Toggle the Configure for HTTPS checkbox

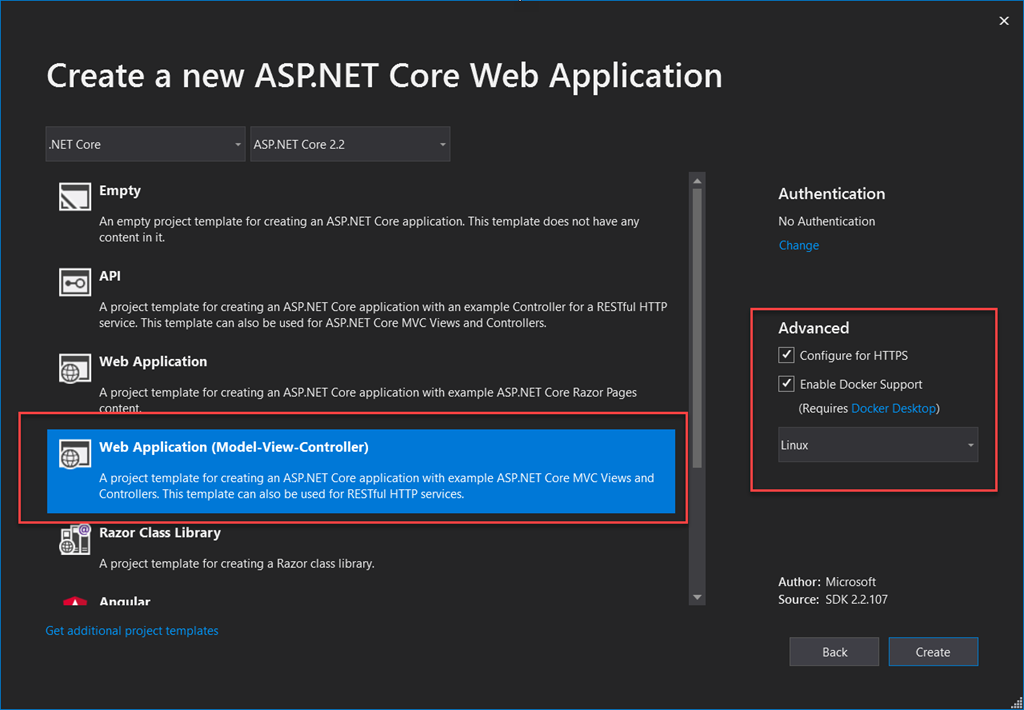coord(786,355)
